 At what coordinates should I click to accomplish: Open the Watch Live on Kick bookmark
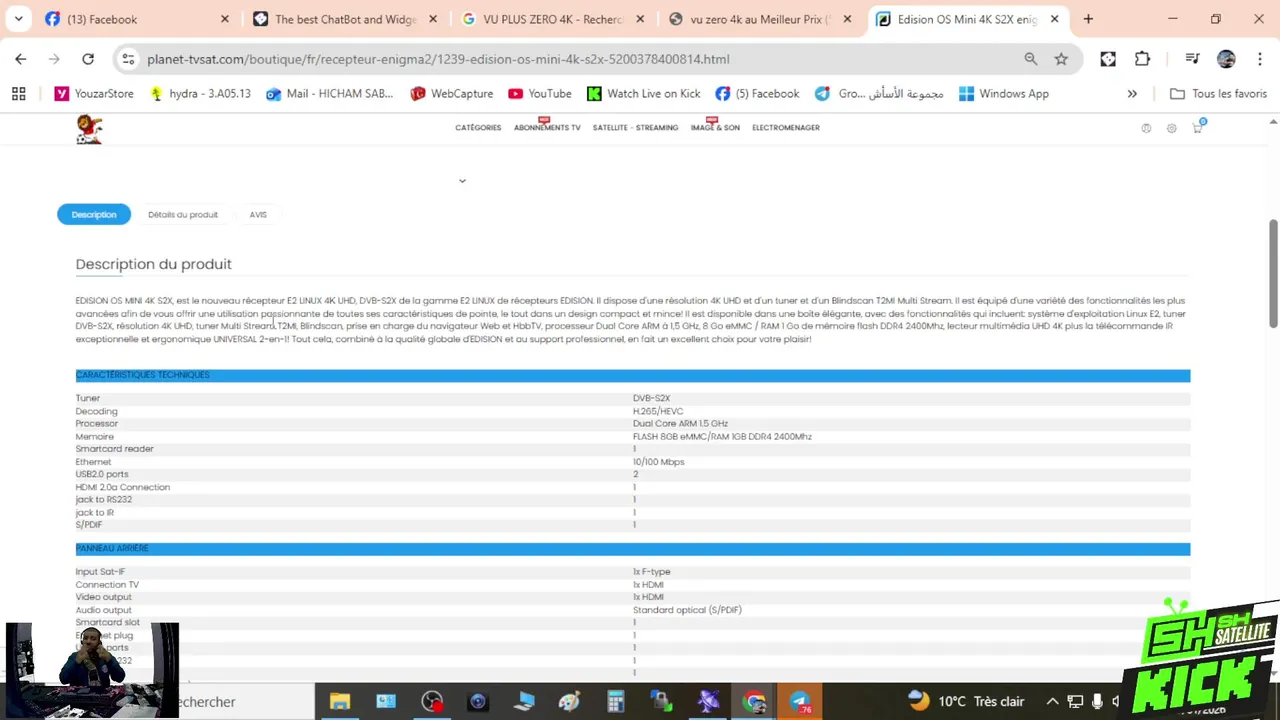pos(643,94)
